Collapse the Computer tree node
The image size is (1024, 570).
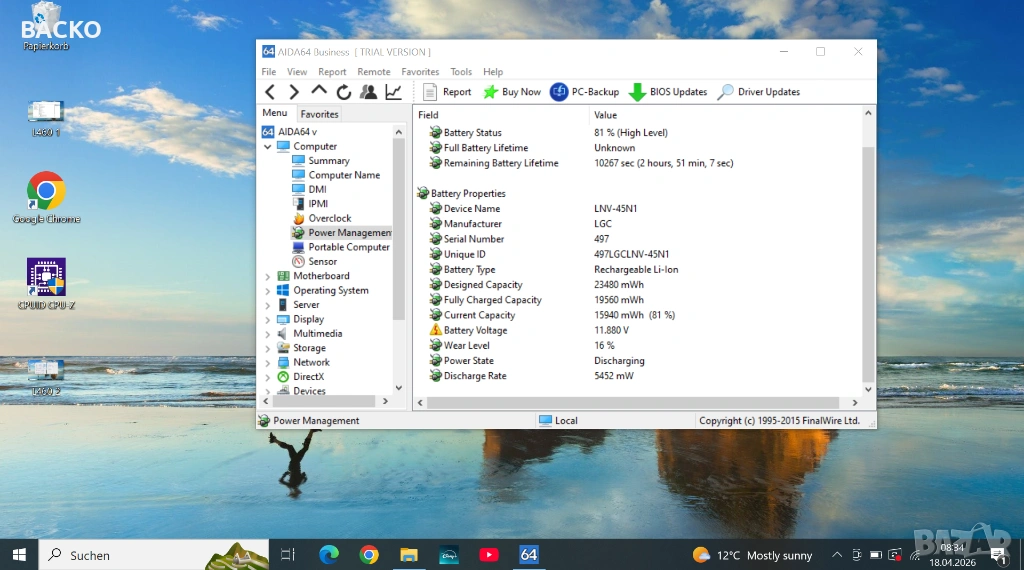268,147
